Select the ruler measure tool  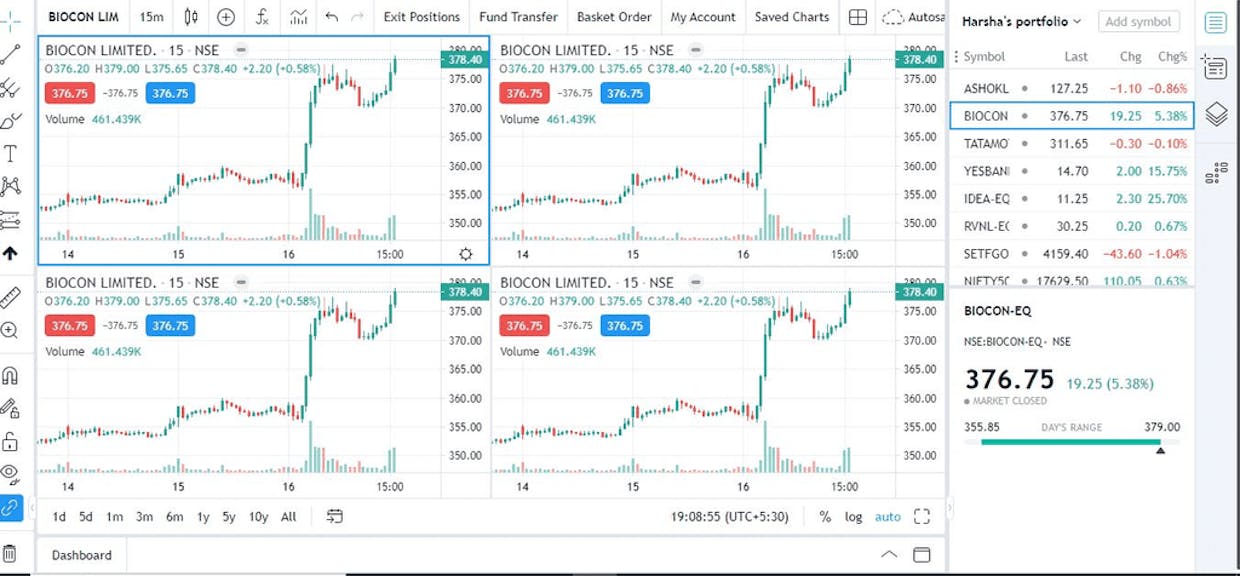pos(10,297)
